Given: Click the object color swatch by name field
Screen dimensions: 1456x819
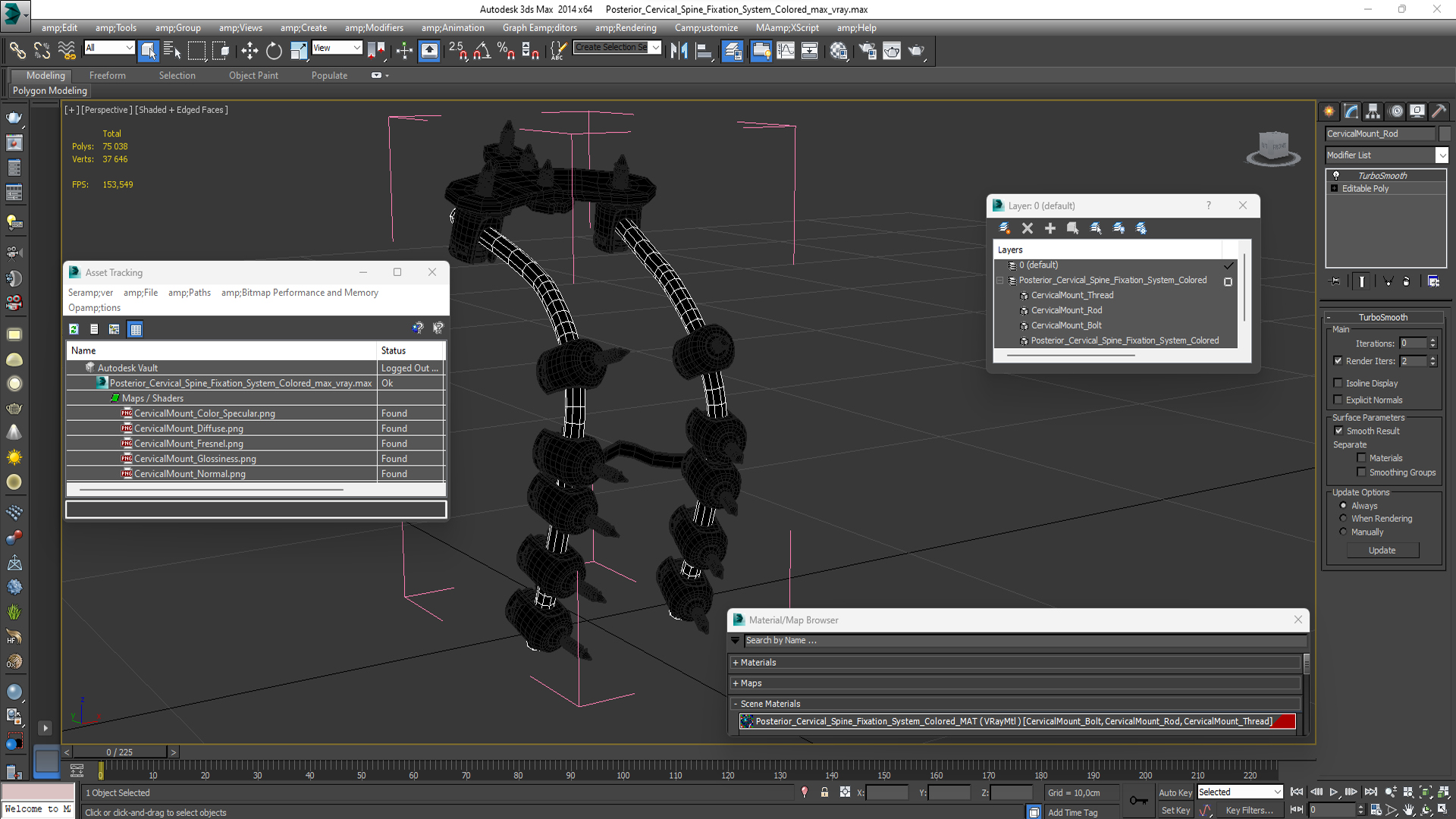Looking at the screenshot, I should (x=1444, y=133).
